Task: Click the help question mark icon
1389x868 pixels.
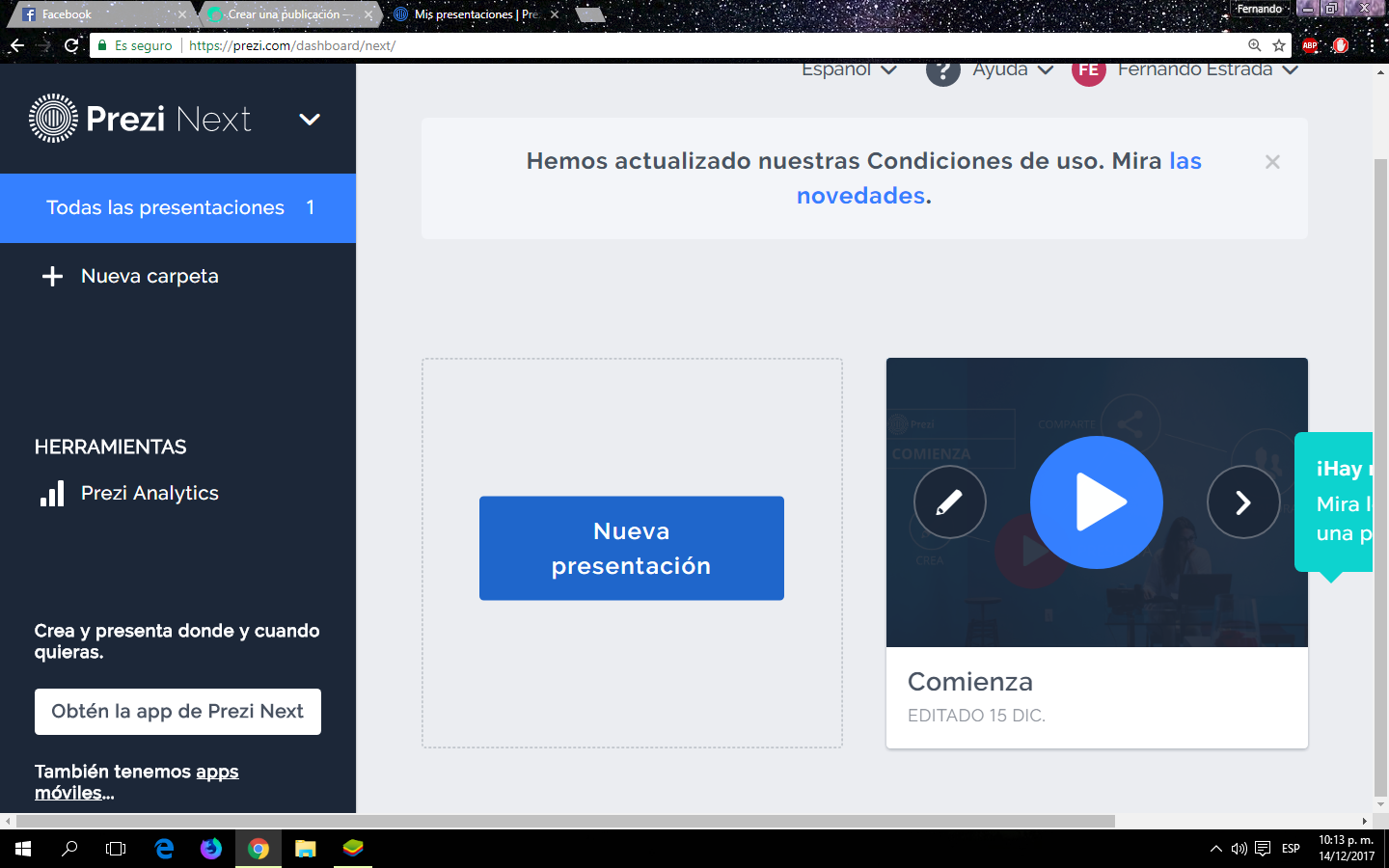Action: pyautogui.click(x=943, y=70)
